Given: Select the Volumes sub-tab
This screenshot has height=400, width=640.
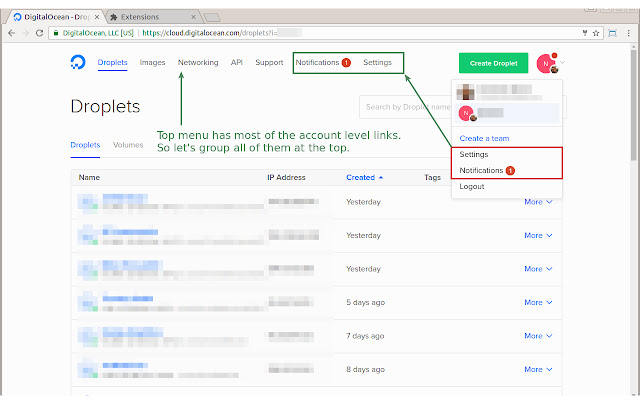Looking at the screenshot, I should tap(128, 145).
